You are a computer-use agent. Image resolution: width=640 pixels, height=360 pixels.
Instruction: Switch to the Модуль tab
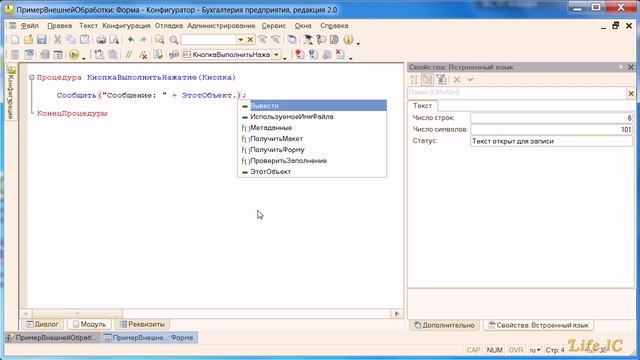tap(89, 324)
